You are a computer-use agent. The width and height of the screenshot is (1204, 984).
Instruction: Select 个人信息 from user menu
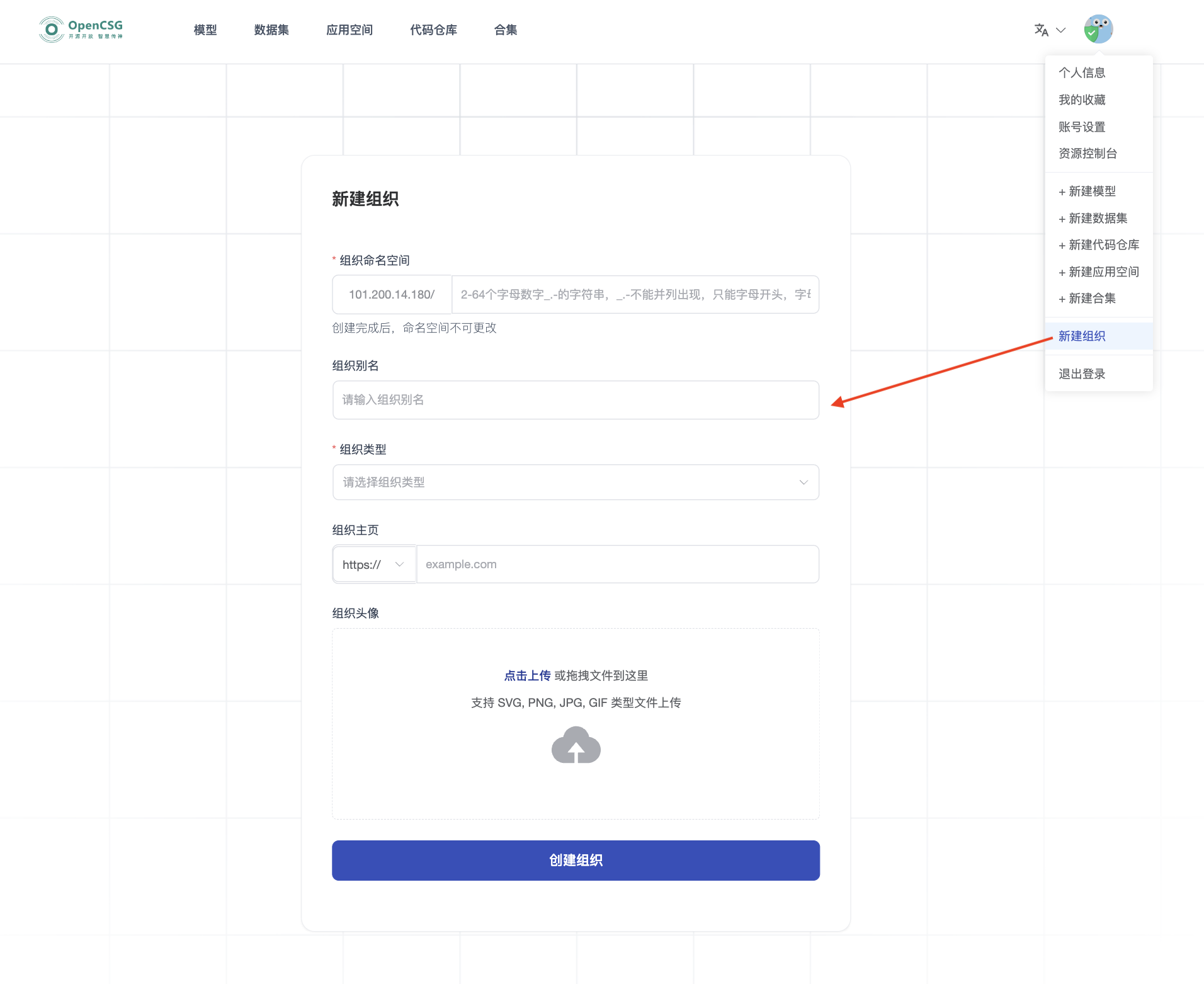click(1082, 72)
